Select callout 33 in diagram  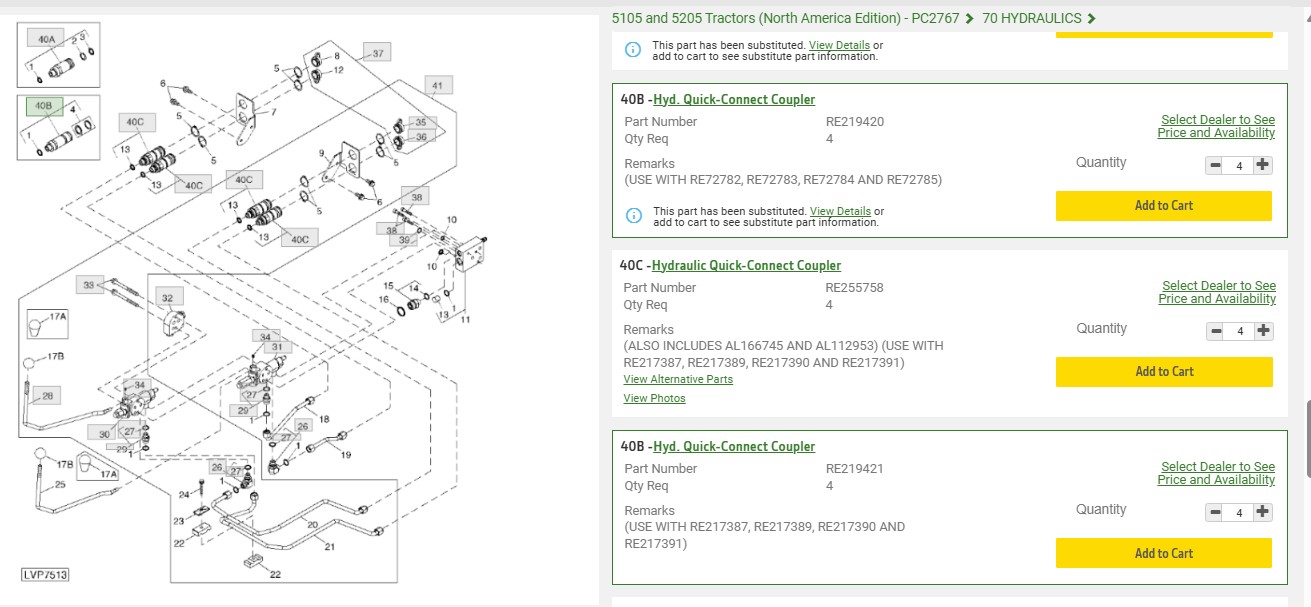pyautogui.click(x=89, y=286)
